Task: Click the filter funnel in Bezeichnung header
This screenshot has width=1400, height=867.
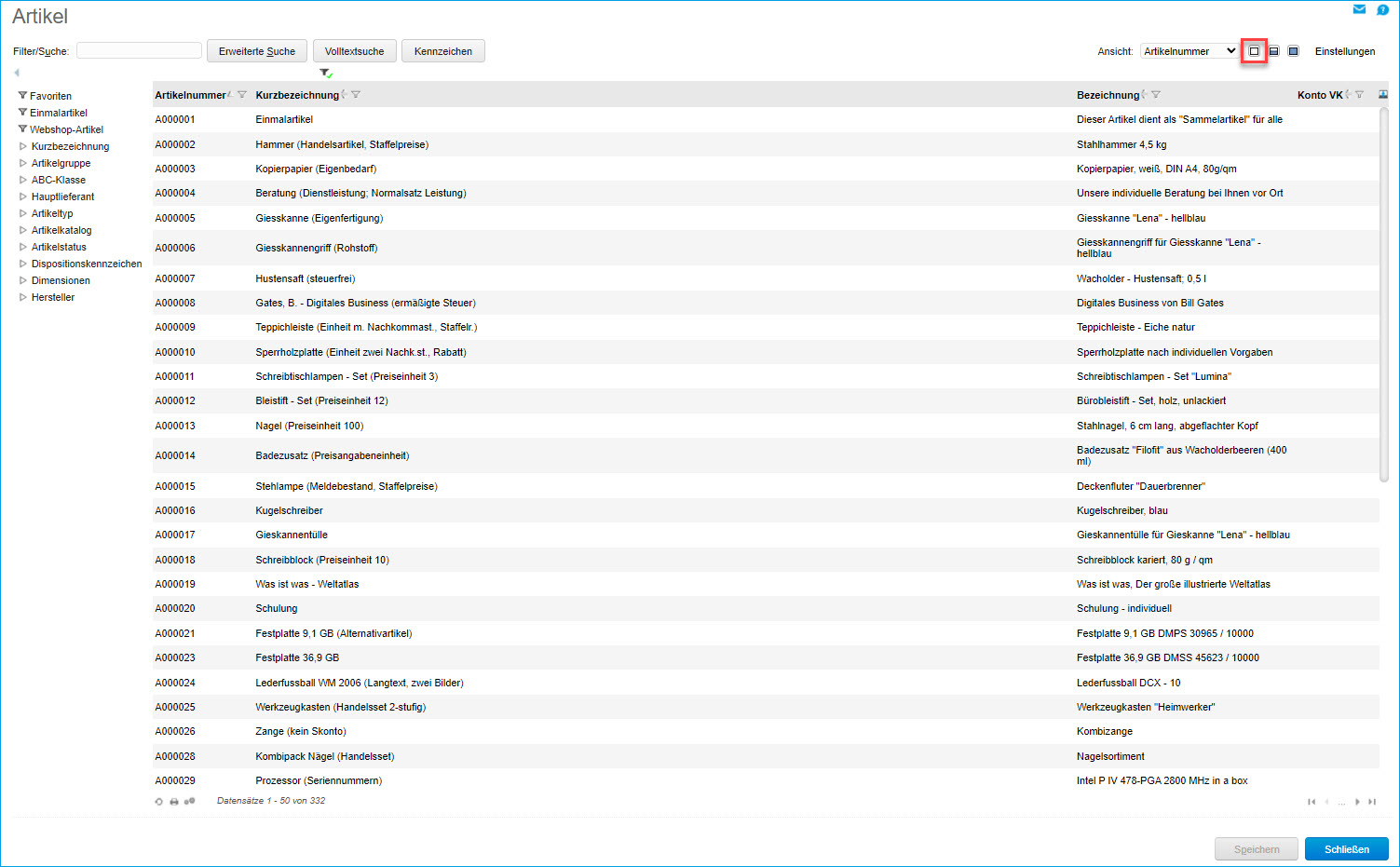Action: click(x=1156, y=95)
